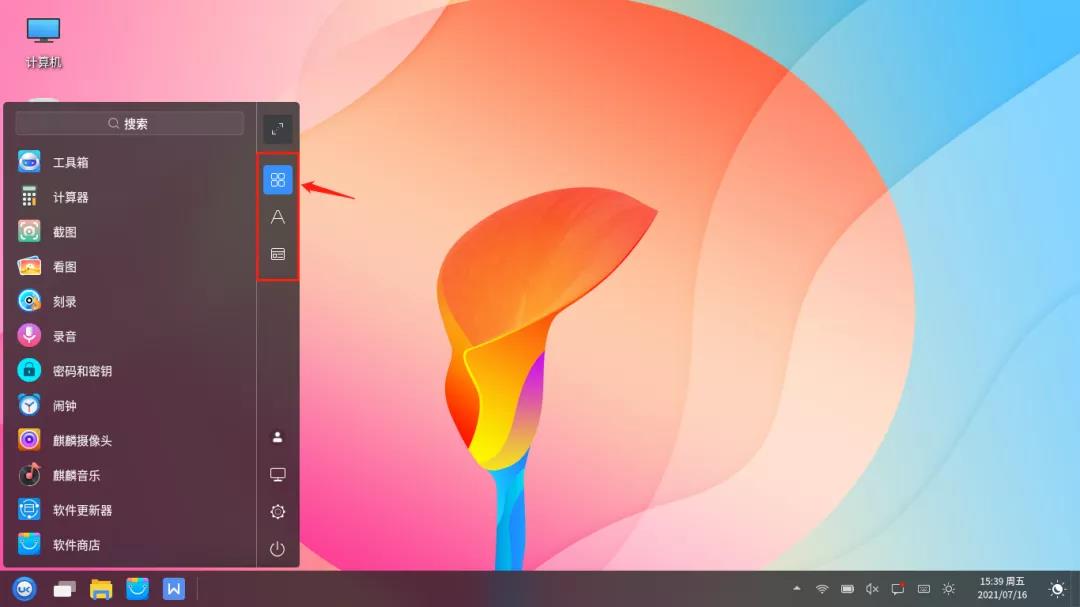
Task: Open 密码和密钥 app
Action: coord(82,371)
